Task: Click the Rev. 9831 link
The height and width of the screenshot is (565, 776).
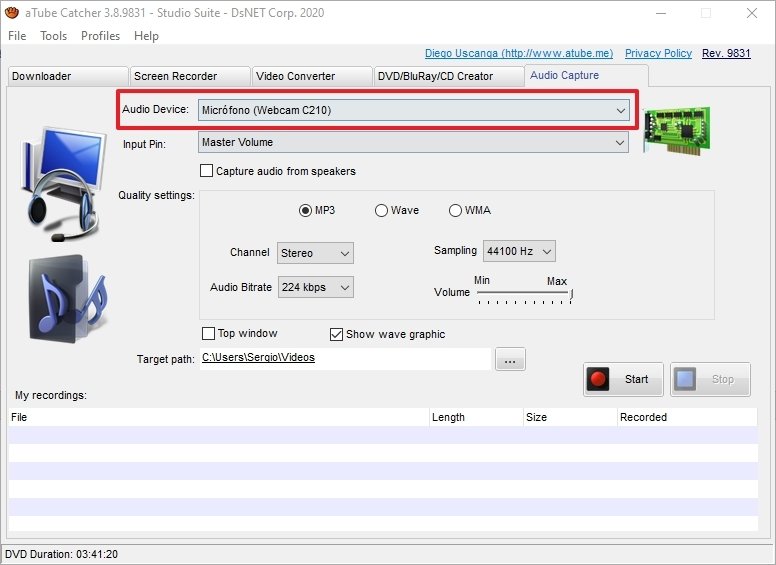Action: tap(726, 53)
